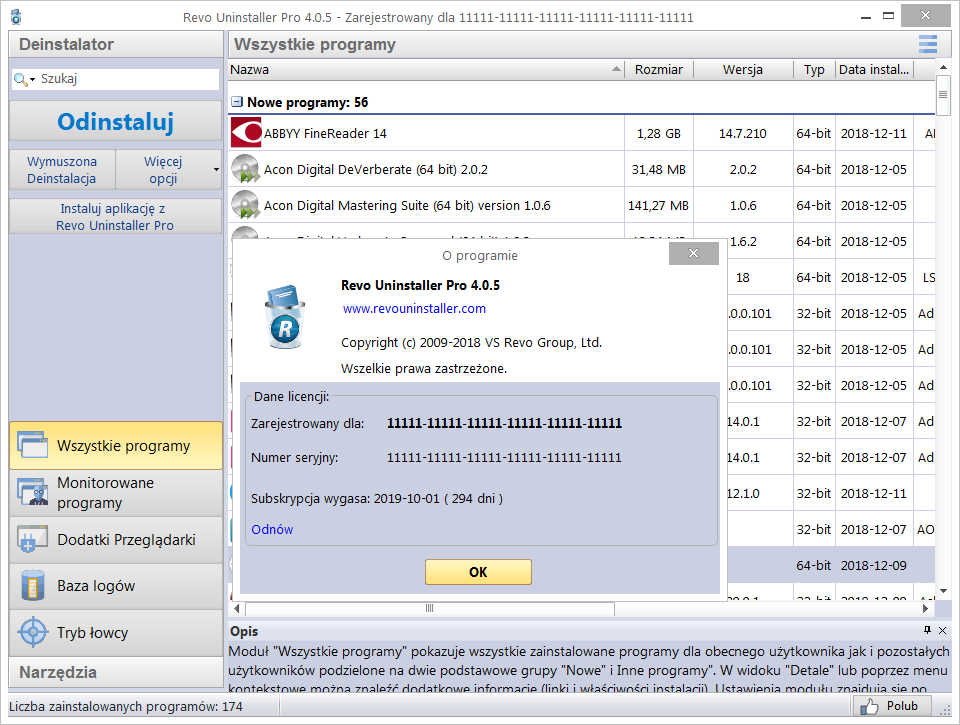Screen dimensions: 960x725
Task: Click the bold registered-to license key text
Action: (504, 423)
